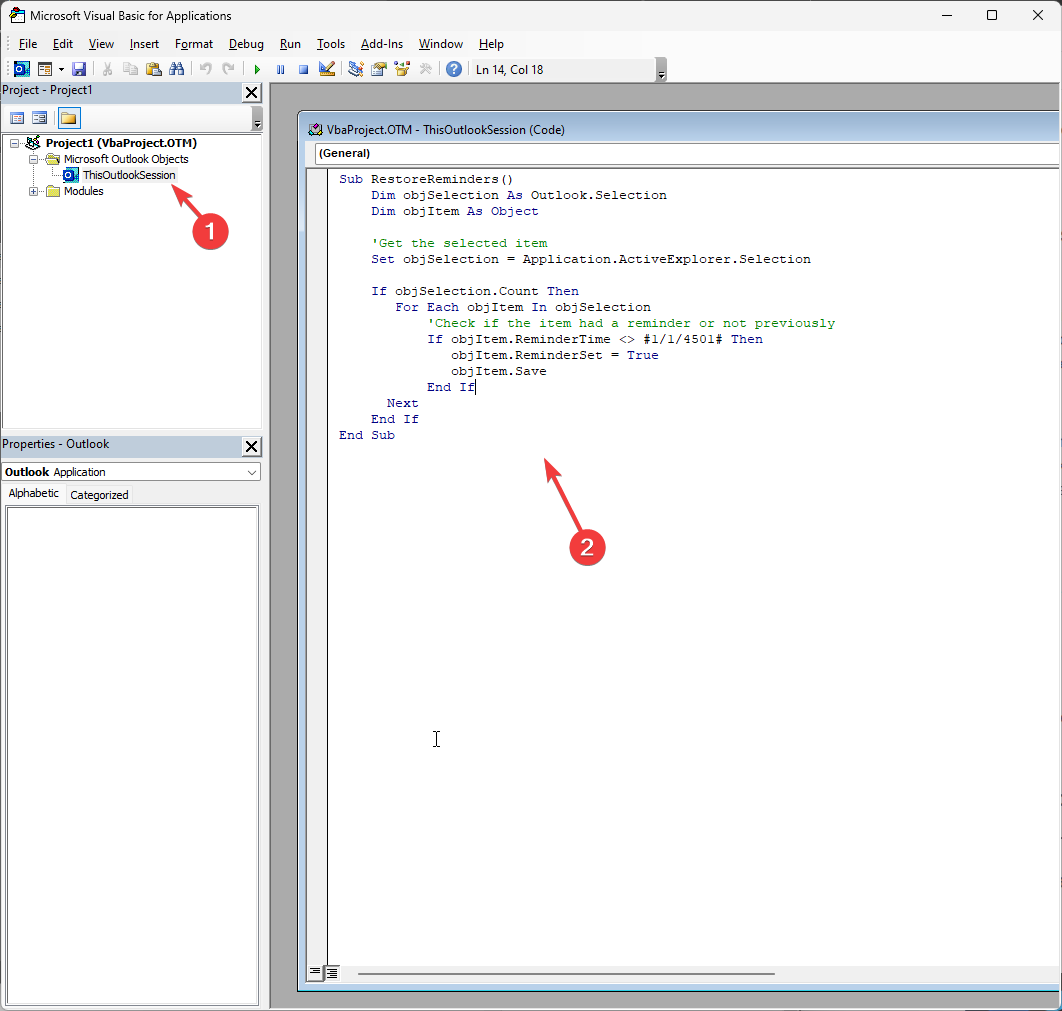The width and height of the screenshot is (1062, 1011).
Task: Select ThisOutlookSession in the project tree
Action: [128, 174]
